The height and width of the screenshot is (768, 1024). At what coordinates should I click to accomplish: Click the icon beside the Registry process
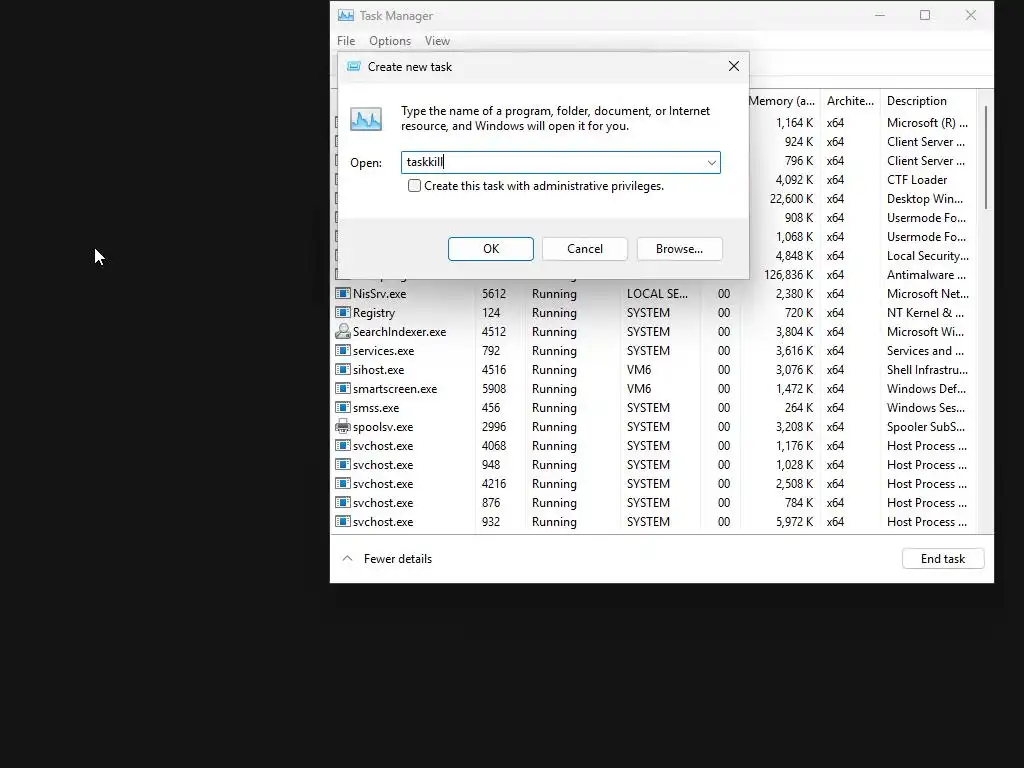343,313
